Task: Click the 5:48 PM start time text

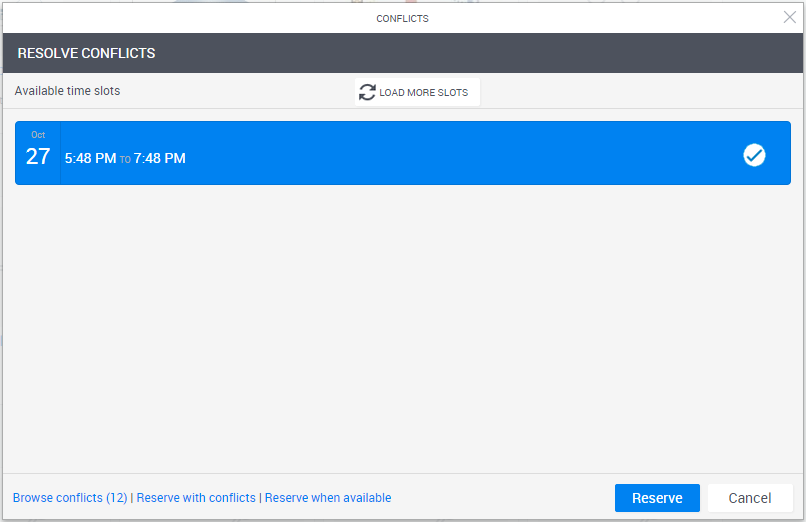Action: pos(90,158)
